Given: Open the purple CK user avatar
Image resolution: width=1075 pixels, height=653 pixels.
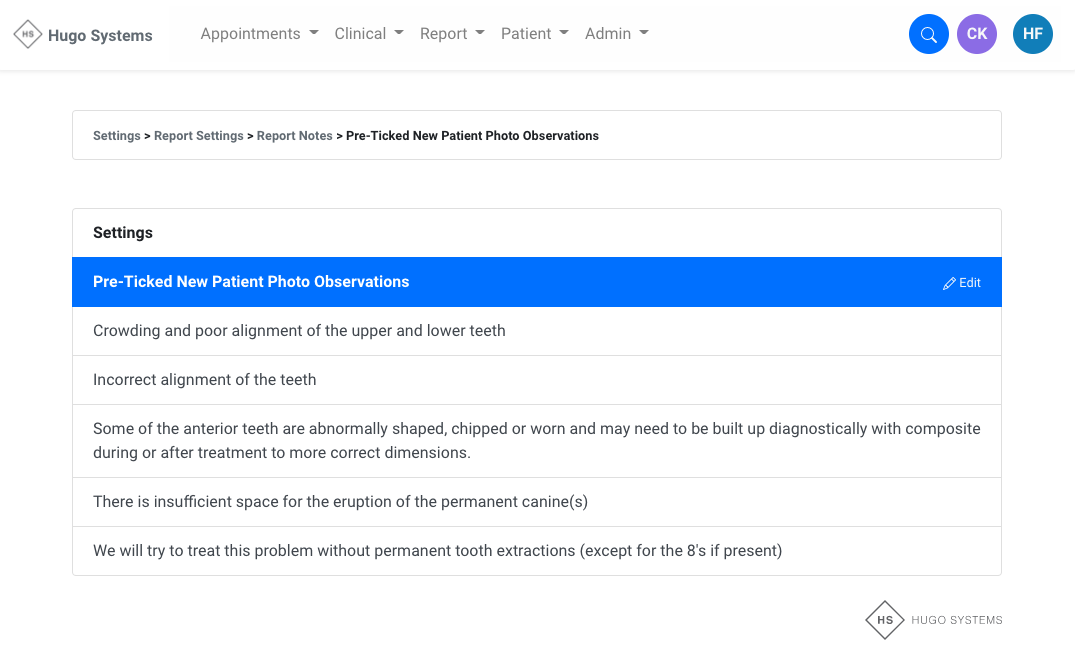Looking at the screenshot, I should pyautogui.click(x=976, y=34).
